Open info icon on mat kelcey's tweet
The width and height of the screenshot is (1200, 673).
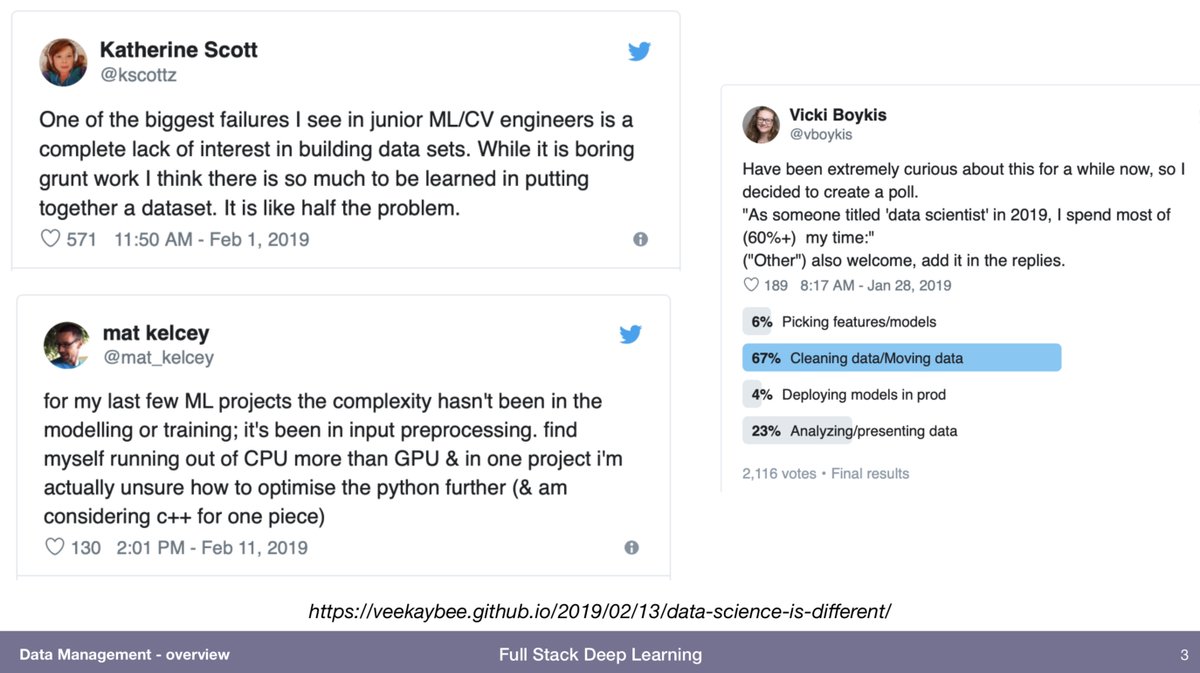pyautogui.click(x=631, y=547)
